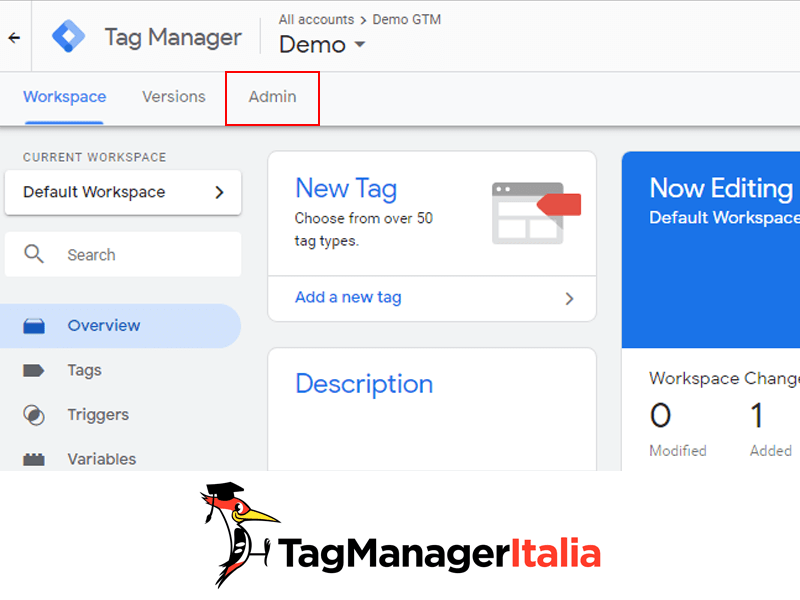
Task: Open Demo GTM breadcrumb link
Action: (407, 19)
